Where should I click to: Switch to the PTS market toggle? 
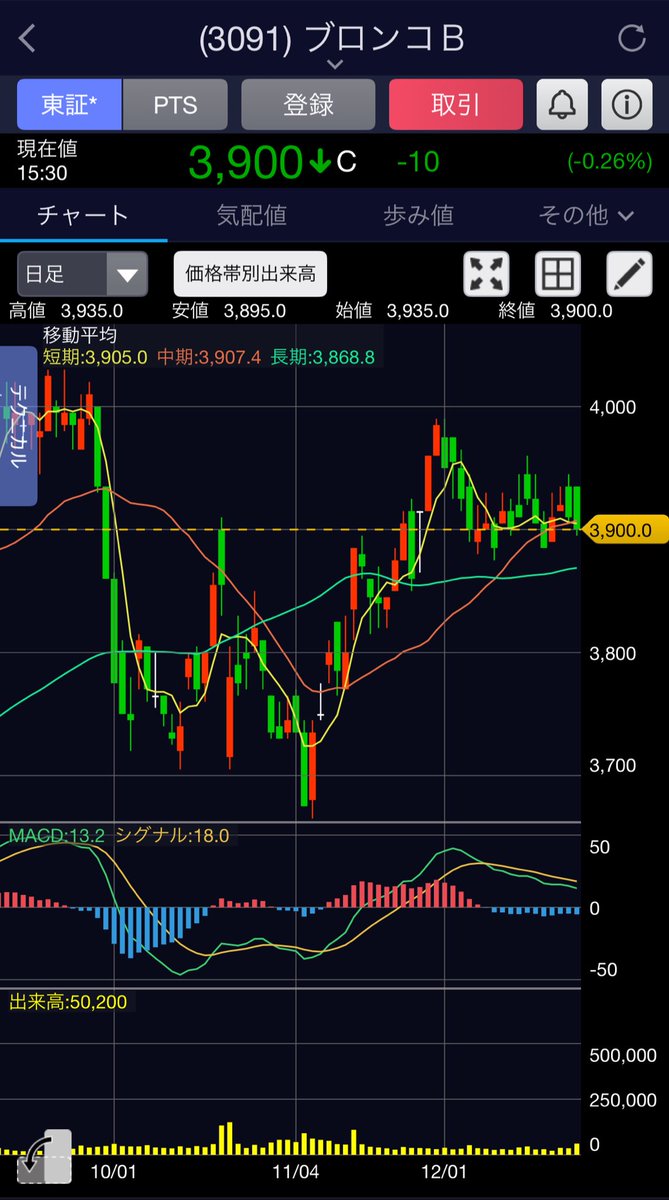175,104
